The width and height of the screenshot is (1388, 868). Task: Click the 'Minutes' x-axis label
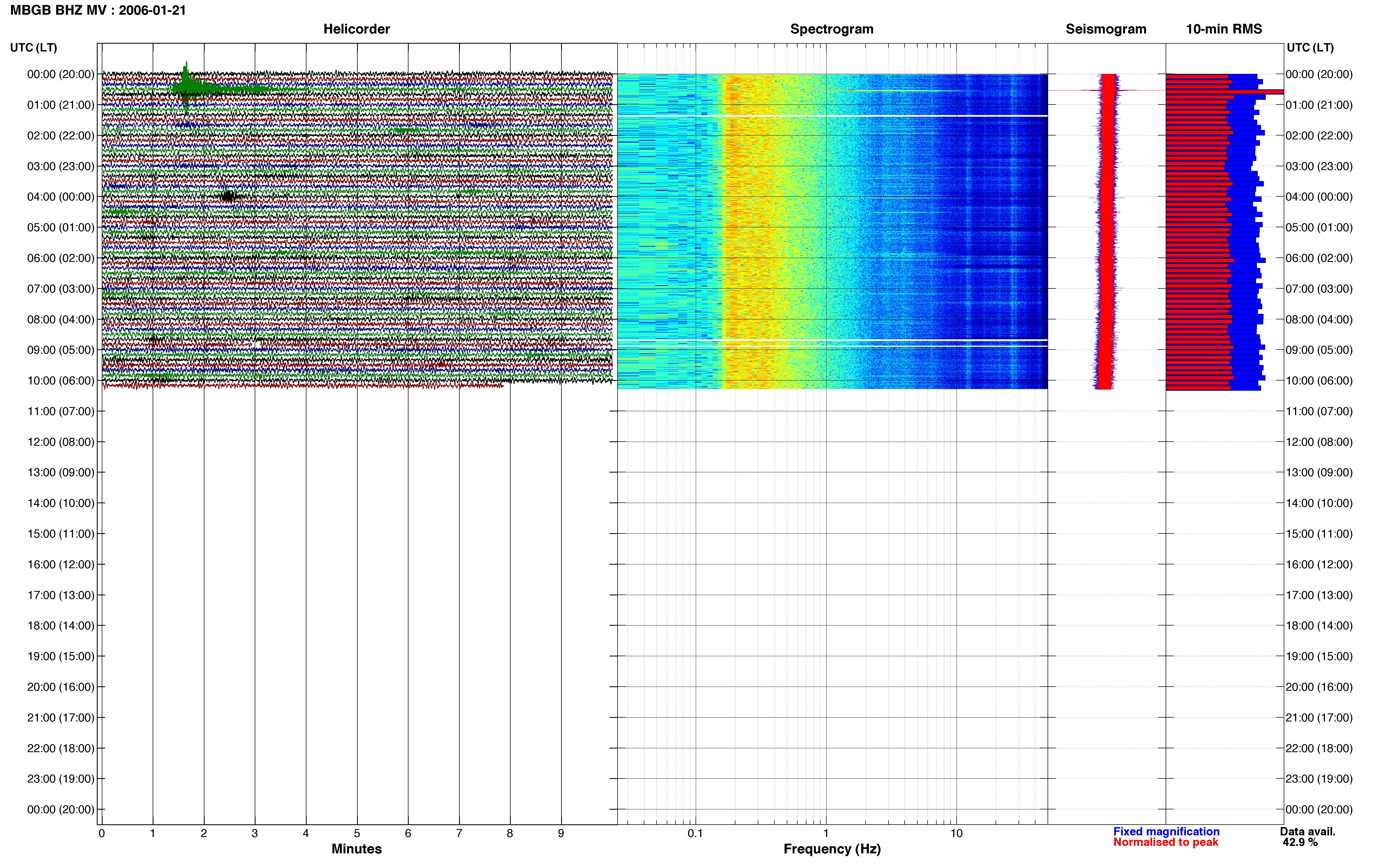coord(356,848)
